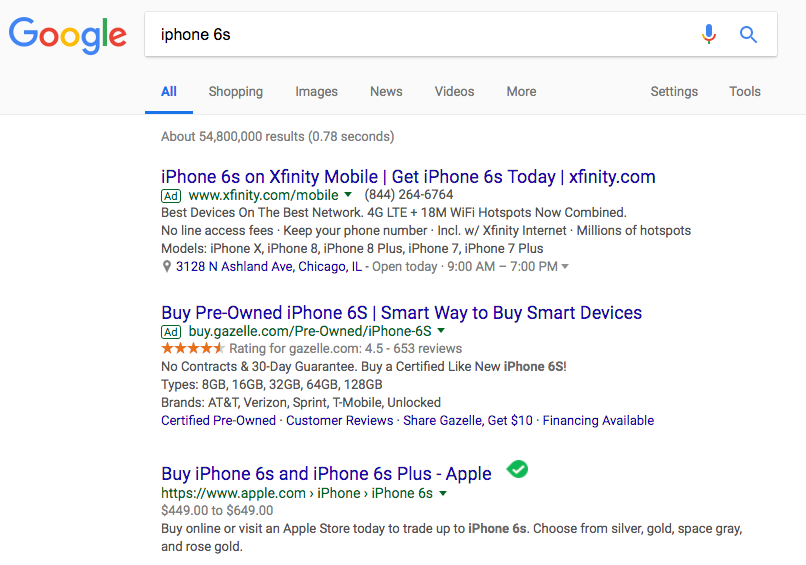Viewport: 806px width, 565px height.
Task: Click the orange star rating for gazelle.com
Action: [193, 349]
